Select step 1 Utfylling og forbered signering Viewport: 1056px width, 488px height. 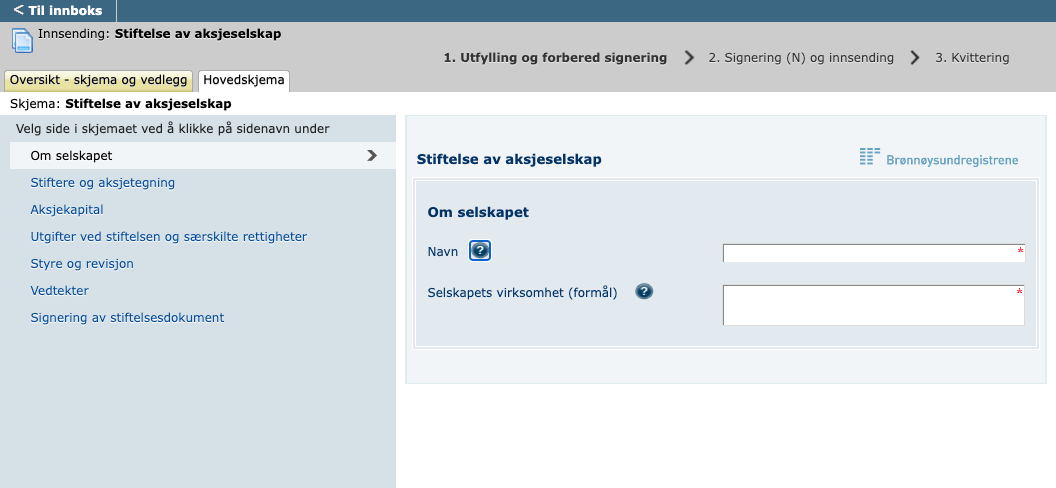pyautogui.click(x=555, y=58)
